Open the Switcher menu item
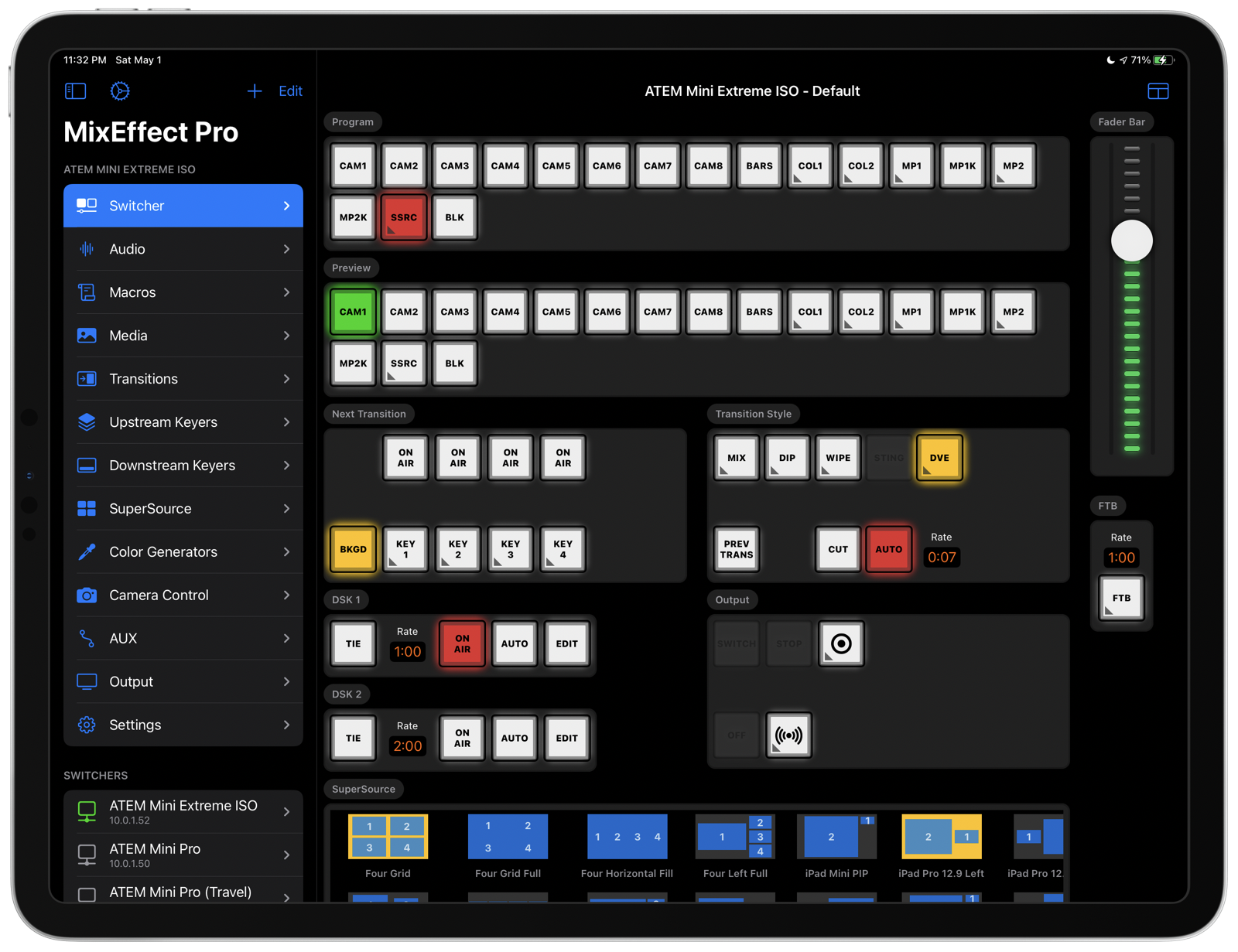Viewport: 1238px width, 952px height. [183, 206]
